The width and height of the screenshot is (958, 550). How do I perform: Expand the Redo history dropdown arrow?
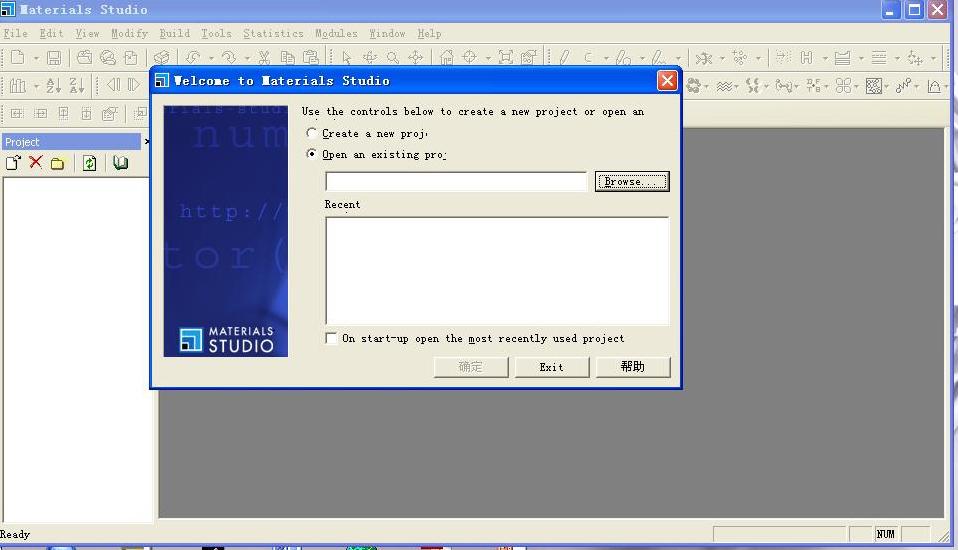pos(247,58)
